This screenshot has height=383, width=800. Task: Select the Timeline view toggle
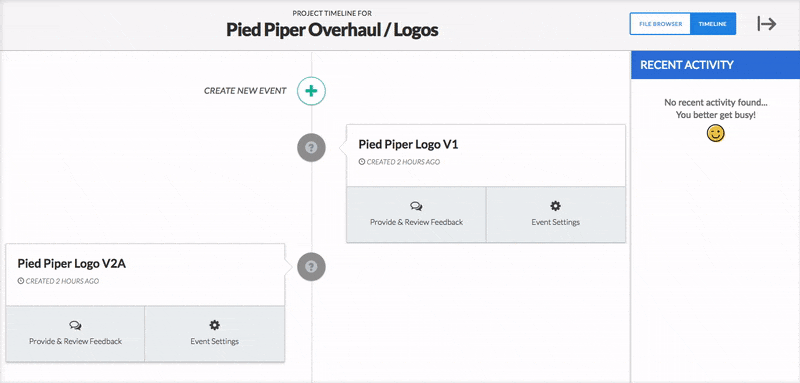coord(713,24)
